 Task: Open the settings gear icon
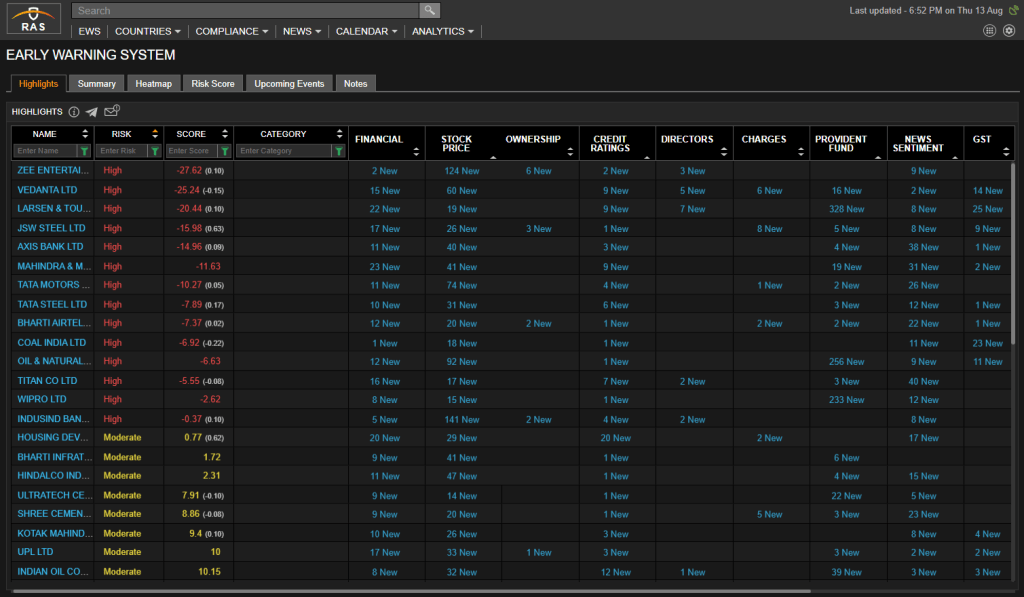pos(1008,31)
